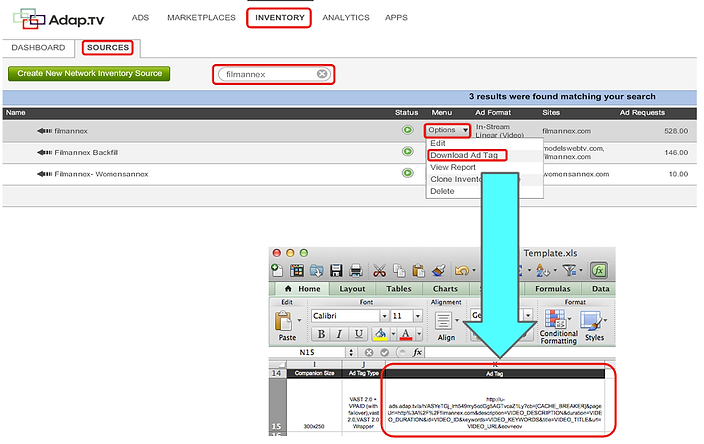The image size is (704, 444).
Task: Click the 528.00 ad requests value
Action: [x=676, y=131]
